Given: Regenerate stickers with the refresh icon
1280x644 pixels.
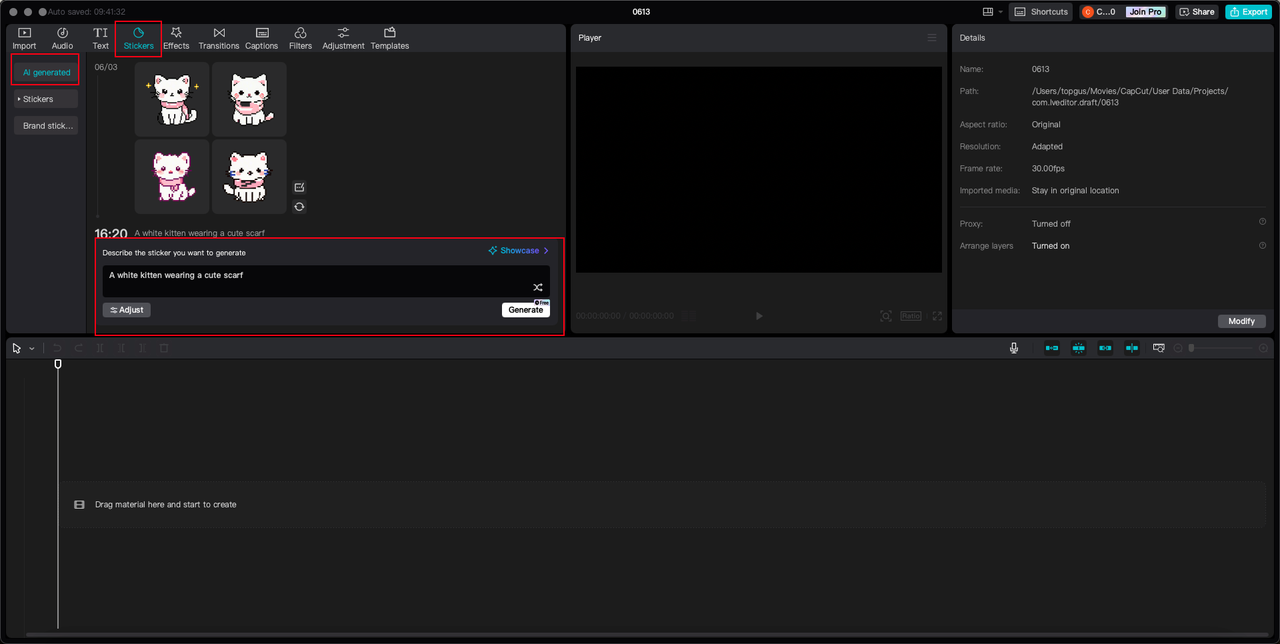Looking at the screenshot, I should (299, 207).
